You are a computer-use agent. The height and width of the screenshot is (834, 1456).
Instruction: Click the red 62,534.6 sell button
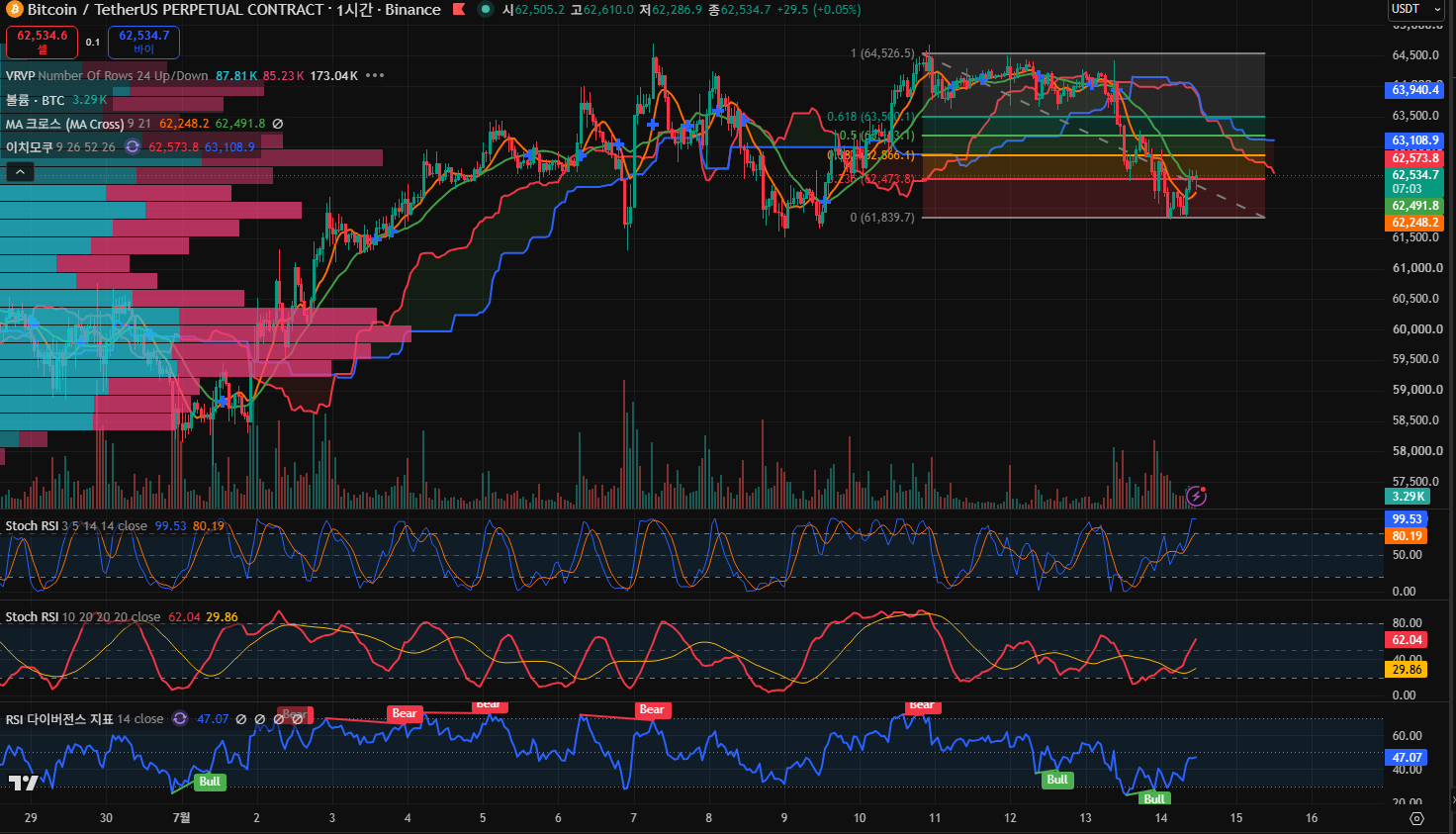click(42, 42)
